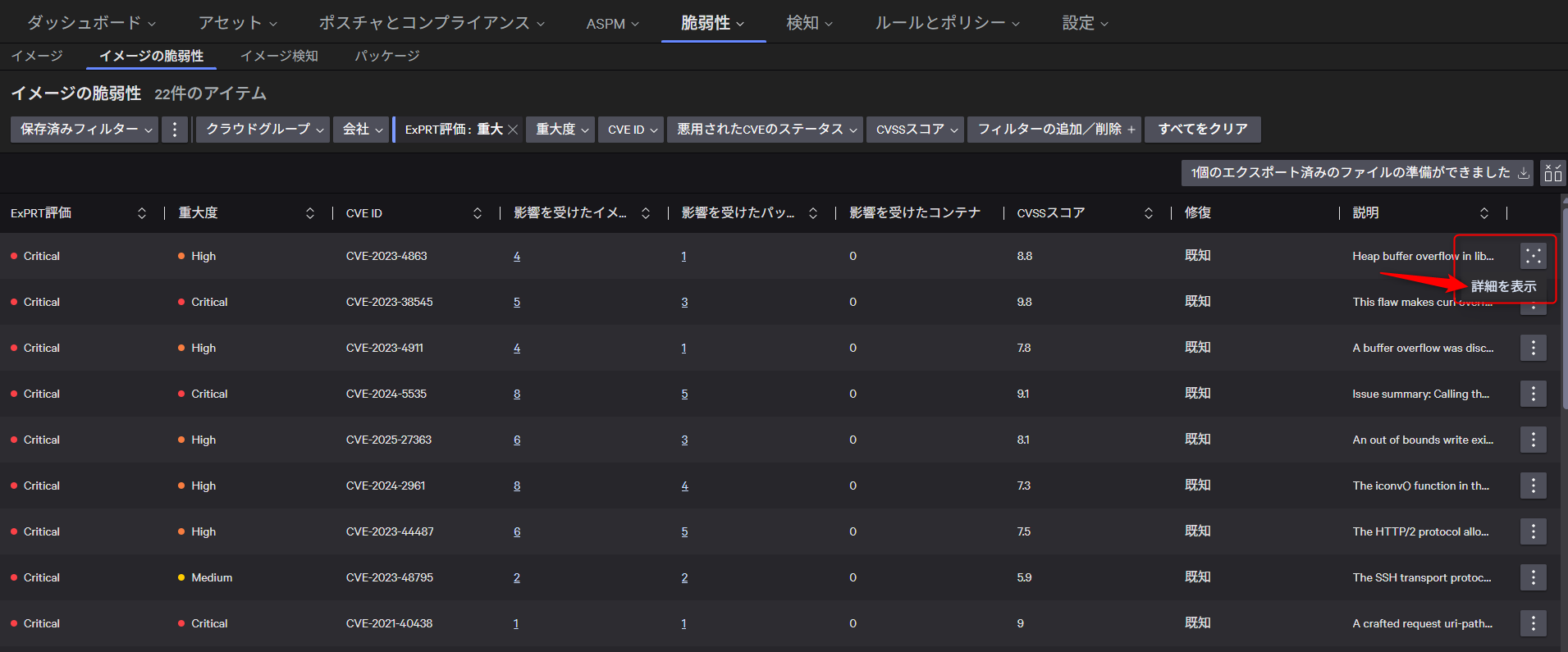Open the ダッシュボード menu
The height and width of the screenshot is (652, 1568).
click(x=91, y=23)
